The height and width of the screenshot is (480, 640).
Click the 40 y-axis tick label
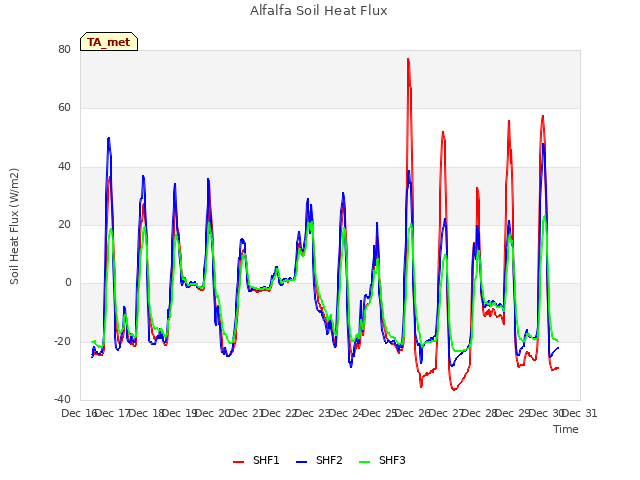[64, 166]
